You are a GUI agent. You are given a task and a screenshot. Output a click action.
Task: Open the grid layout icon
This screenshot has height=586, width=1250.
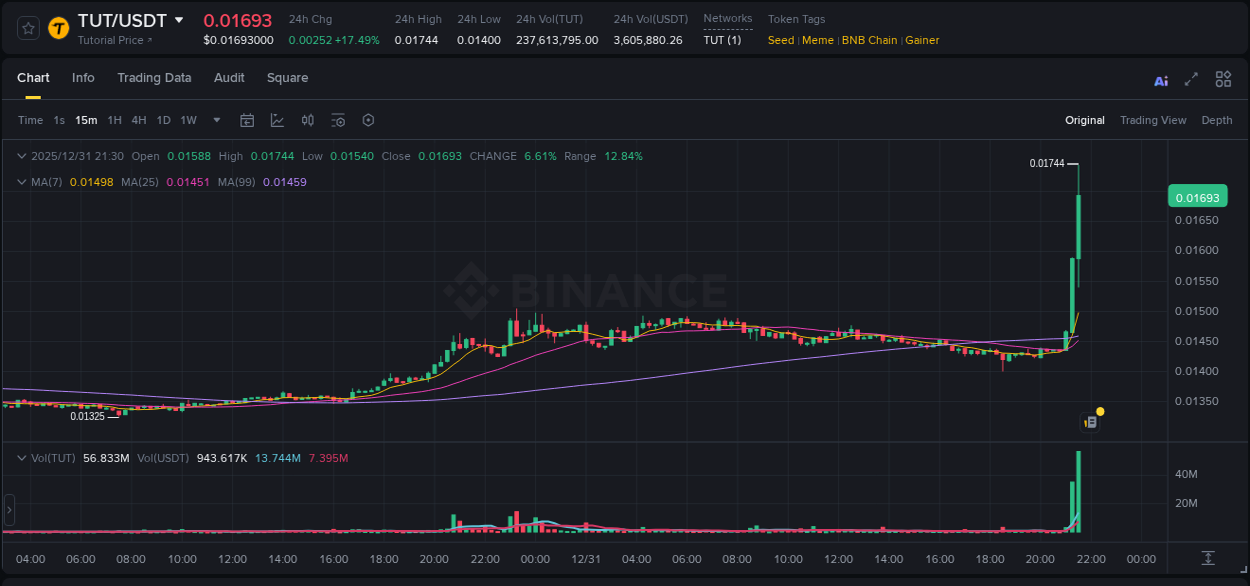click(1223, 79)
